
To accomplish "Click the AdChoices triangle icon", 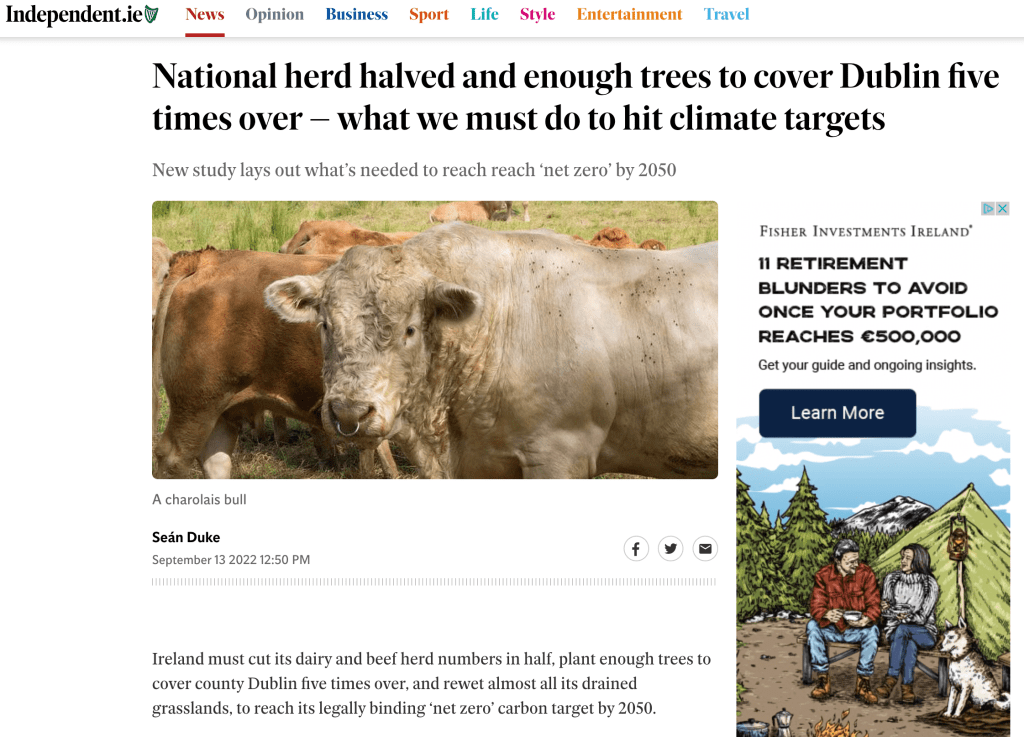I will pos(988,209).
